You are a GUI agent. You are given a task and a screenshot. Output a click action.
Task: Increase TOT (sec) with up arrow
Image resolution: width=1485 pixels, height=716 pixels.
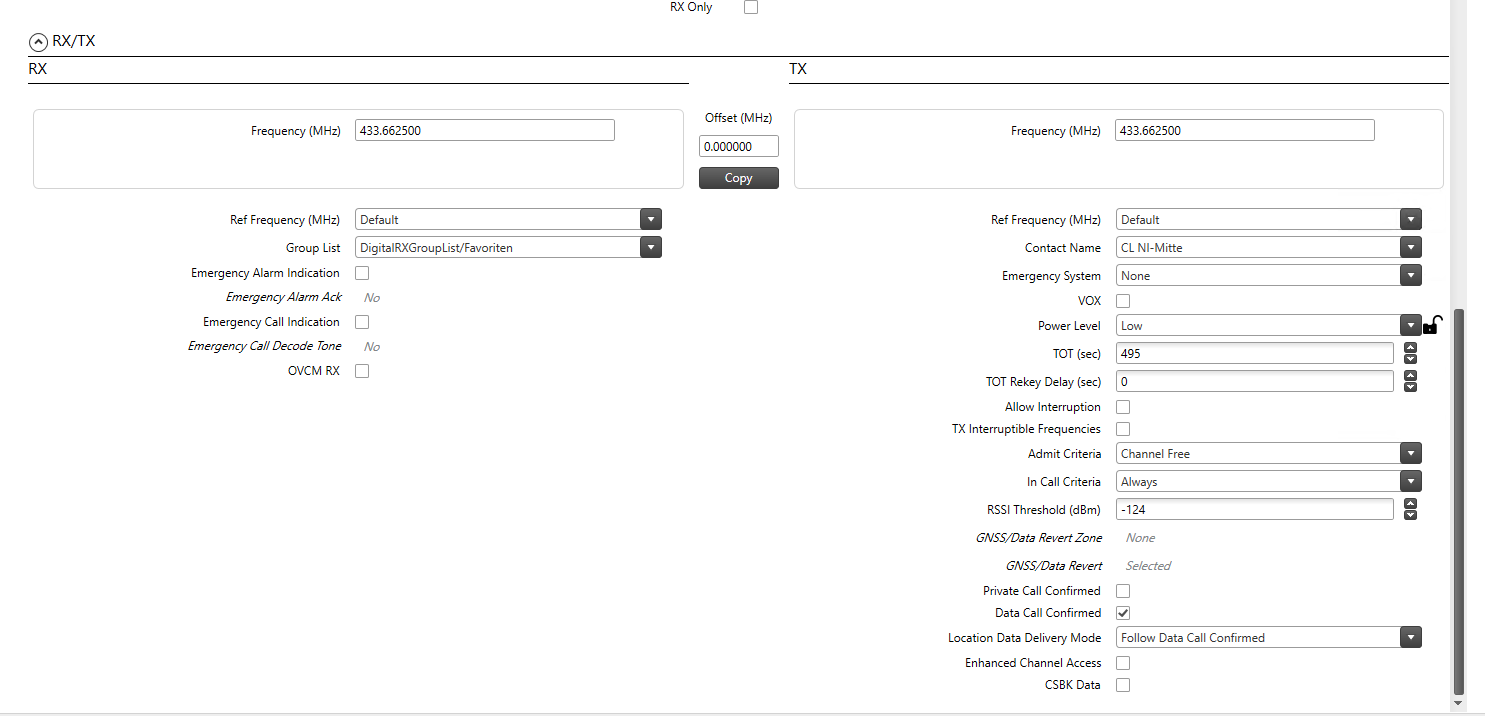click(1410, 348)
